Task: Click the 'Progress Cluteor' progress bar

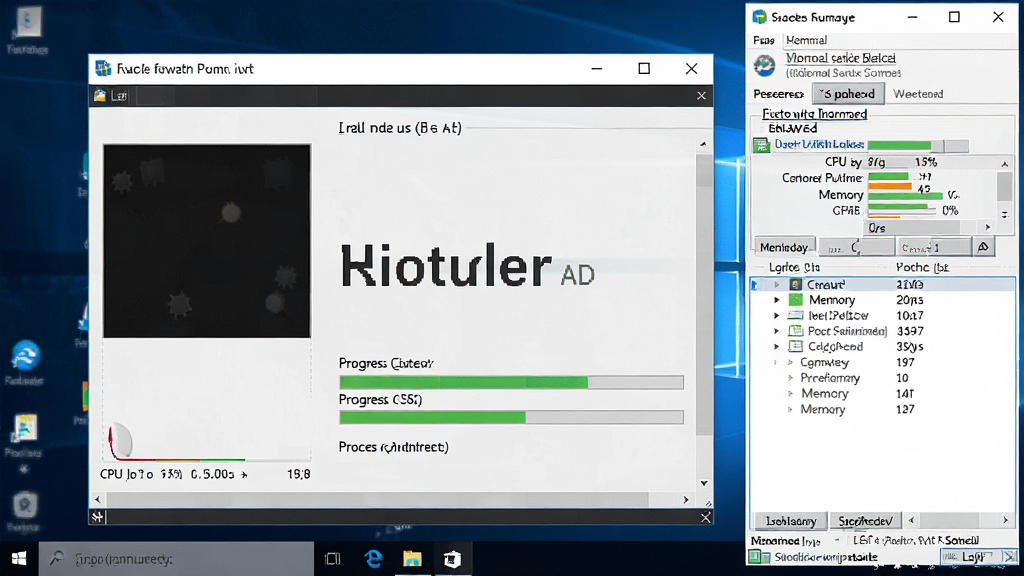Action: click(x=511, y=382)
